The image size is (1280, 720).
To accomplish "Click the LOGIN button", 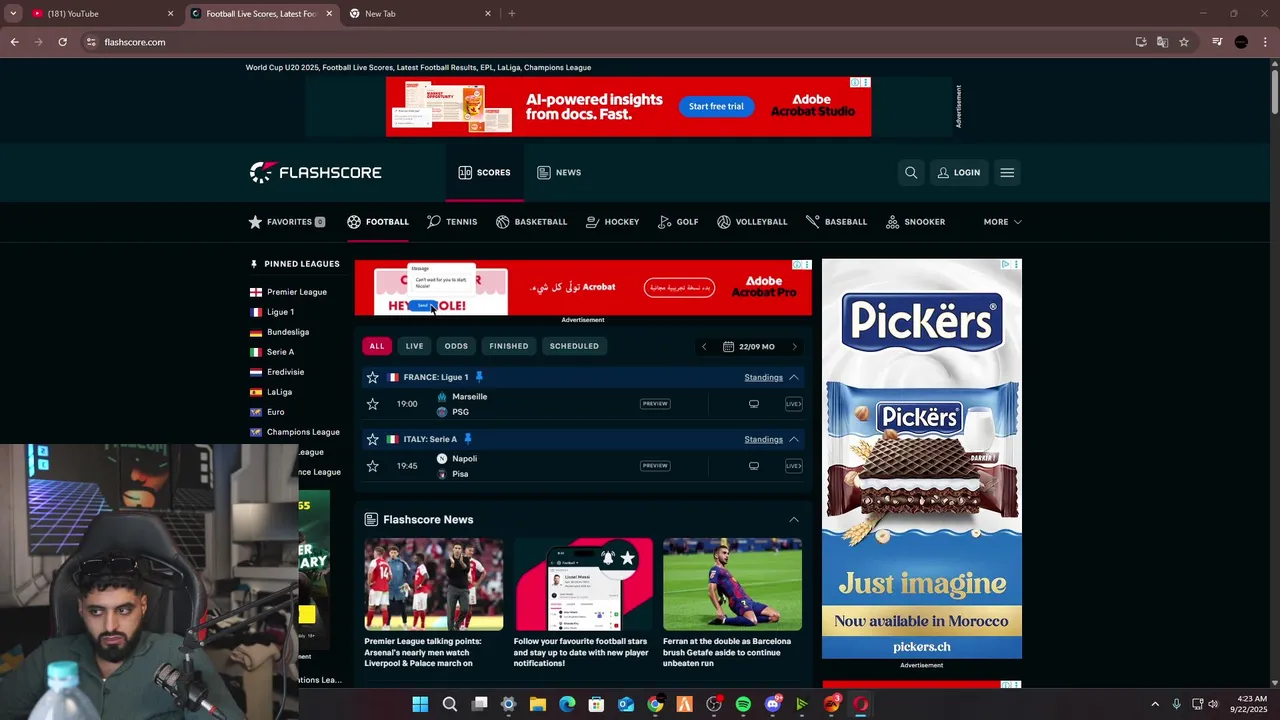I will 959,173.
